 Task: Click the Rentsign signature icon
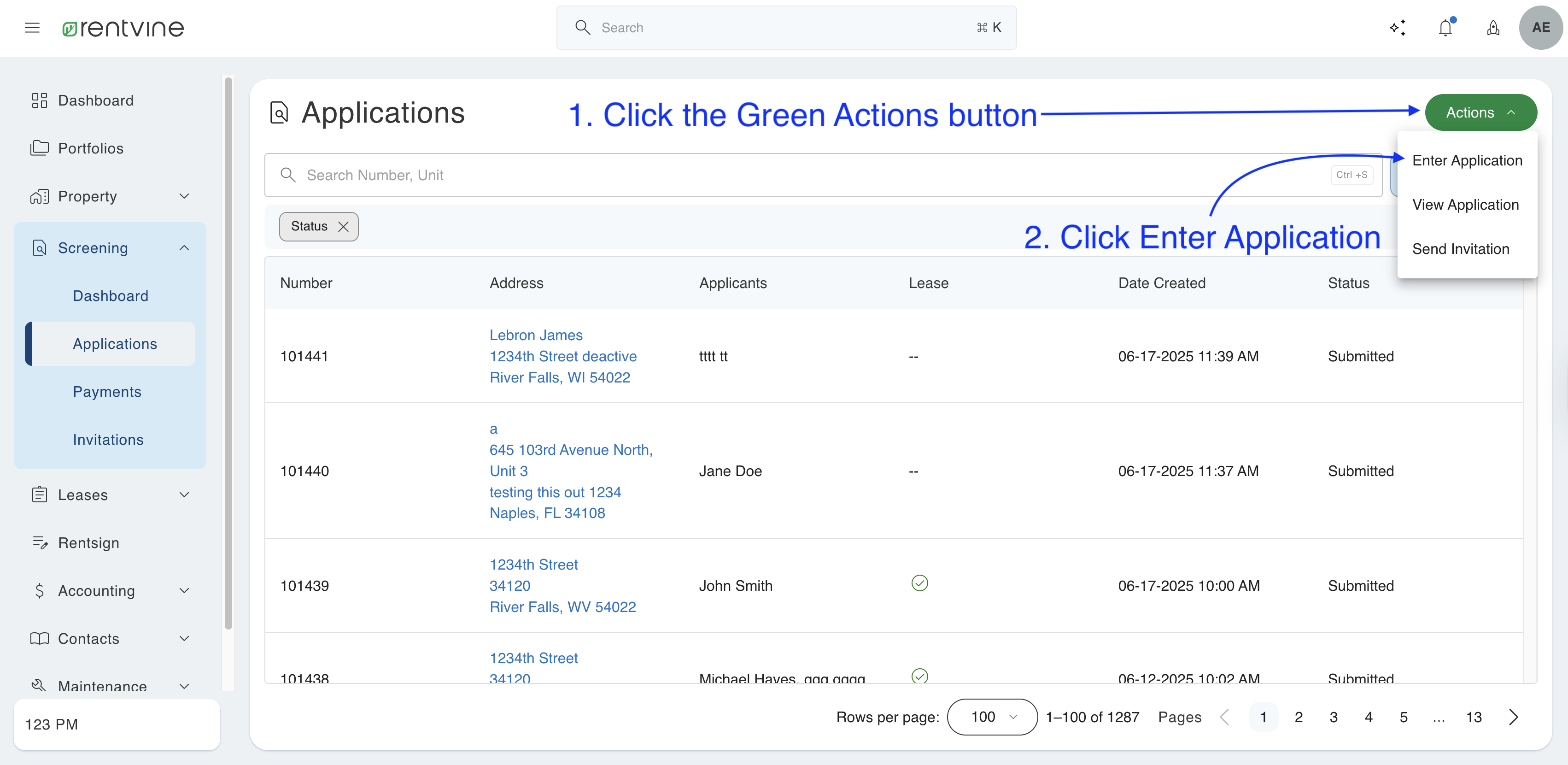pyautogui.click(x=40, y=543)
